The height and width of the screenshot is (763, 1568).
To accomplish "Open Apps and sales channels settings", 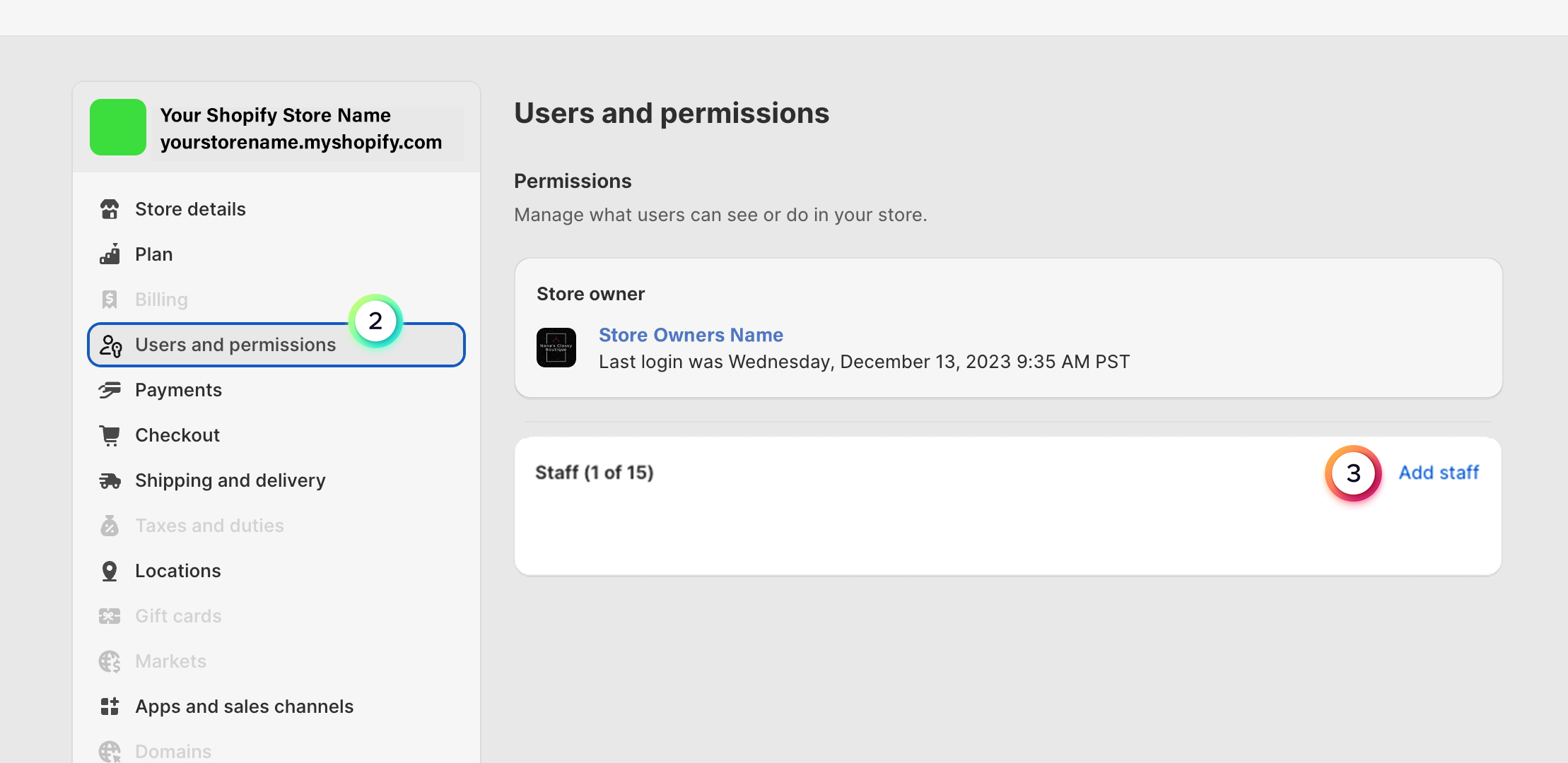I will pyautogui.click(x=276, y=706).
